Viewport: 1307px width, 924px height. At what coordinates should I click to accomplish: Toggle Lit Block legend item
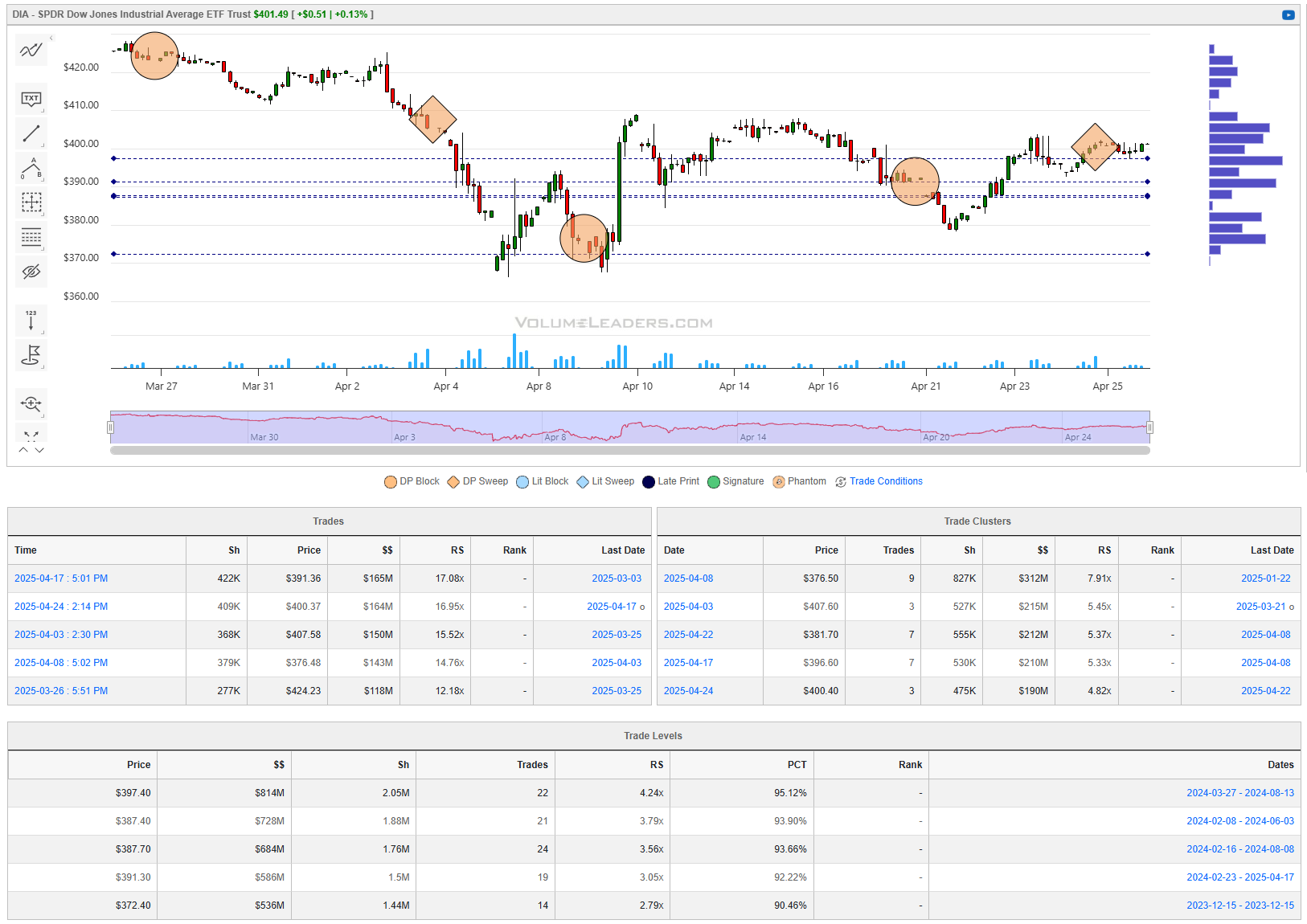coord(542,481)
